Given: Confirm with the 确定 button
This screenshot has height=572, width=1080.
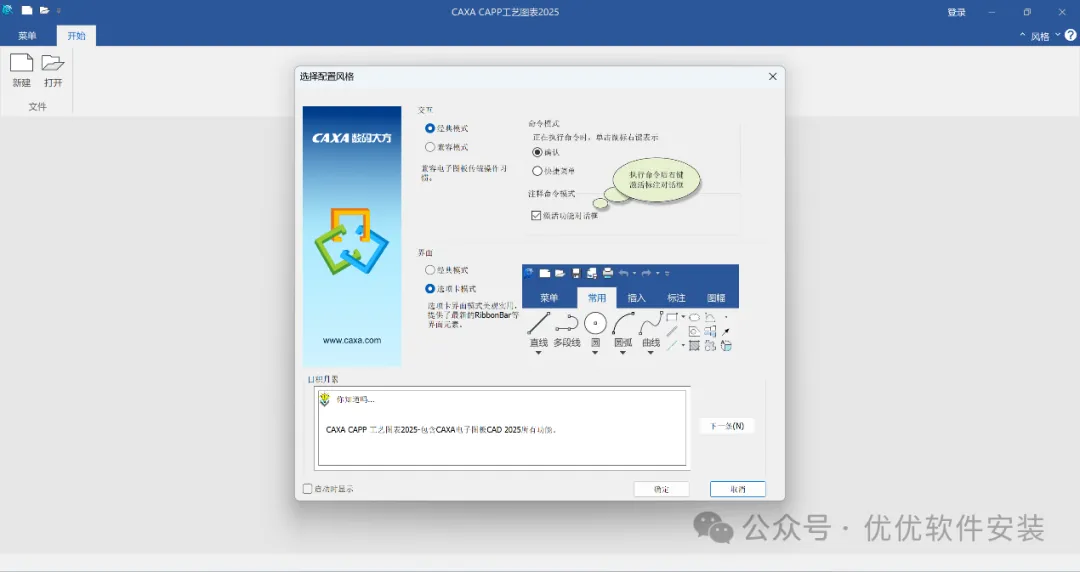Looking at the screenshot, I should (x=661, y=489).
